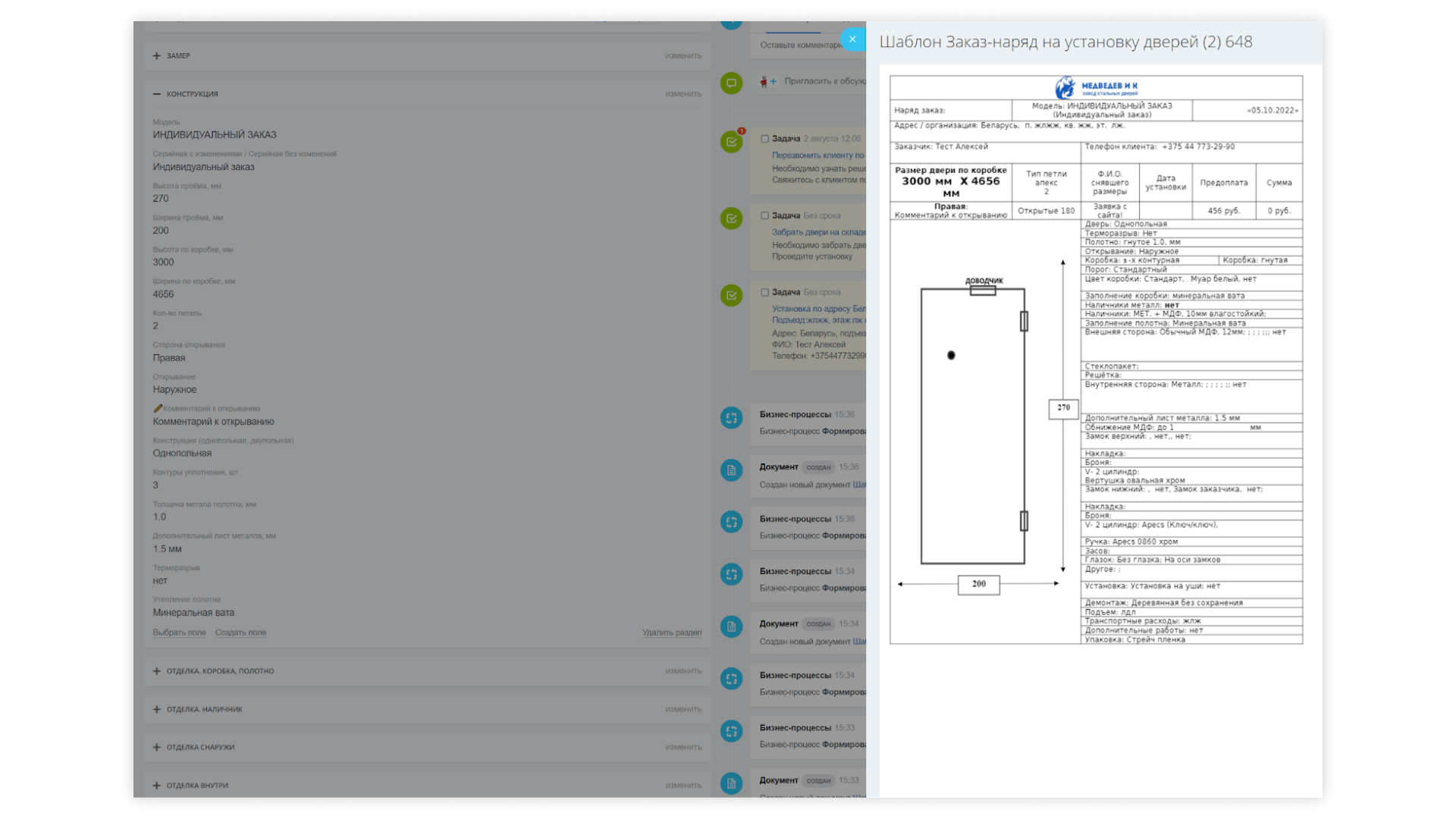Click business-process icon at 15:36 top entry
Image resolution: width=1456 pixels, height=819 pixels.
pos(731,418)
